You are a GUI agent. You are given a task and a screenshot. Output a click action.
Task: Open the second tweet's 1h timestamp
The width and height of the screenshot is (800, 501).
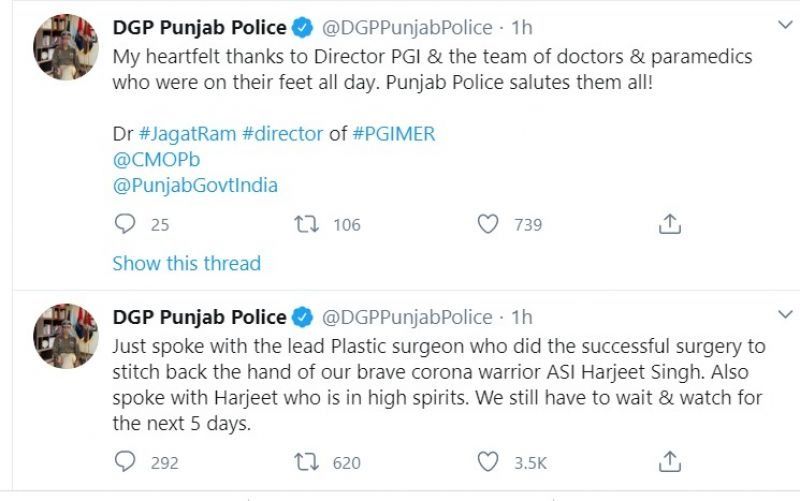pos(521,317)
